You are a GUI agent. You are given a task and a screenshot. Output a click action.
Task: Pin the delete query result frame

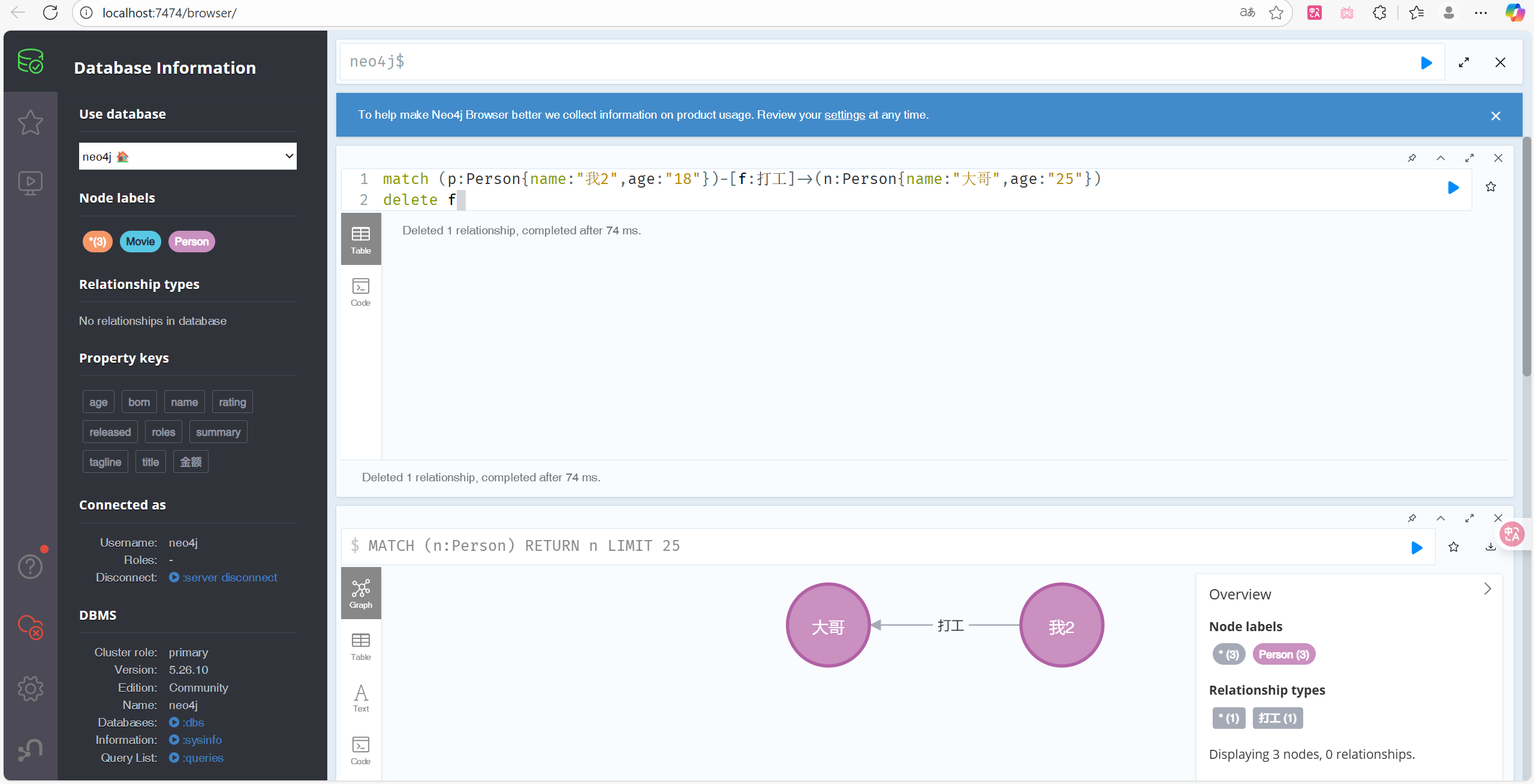click(1412, 158)
